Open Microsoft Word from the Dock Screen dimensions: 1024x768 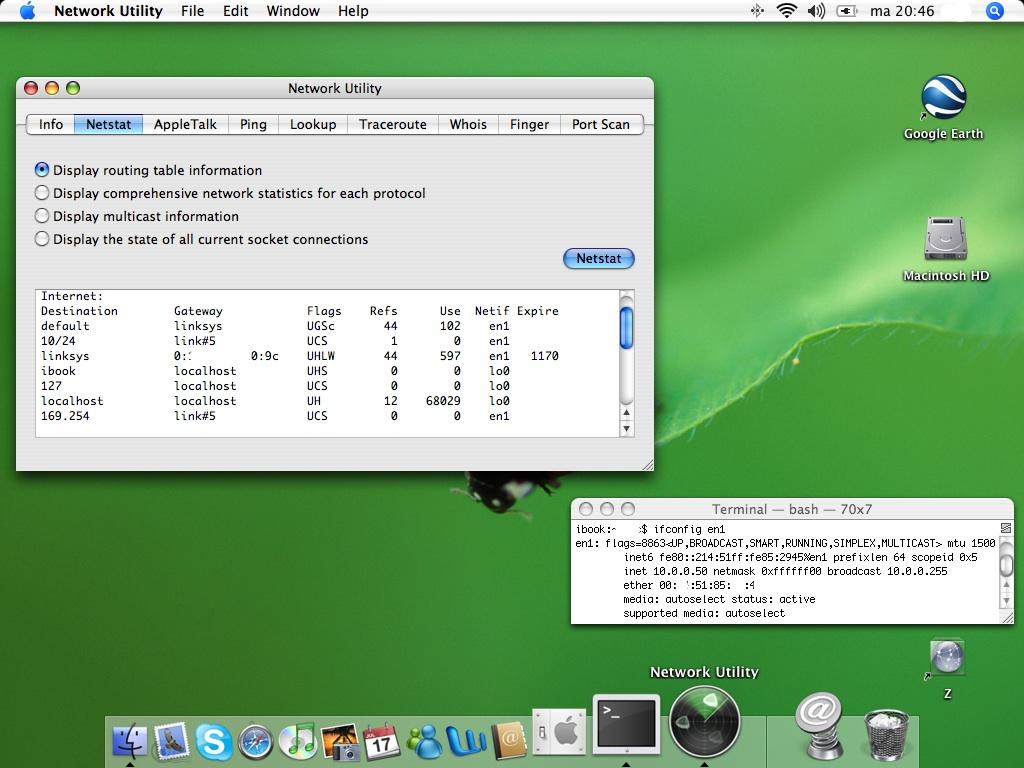[x=466, y=742]
